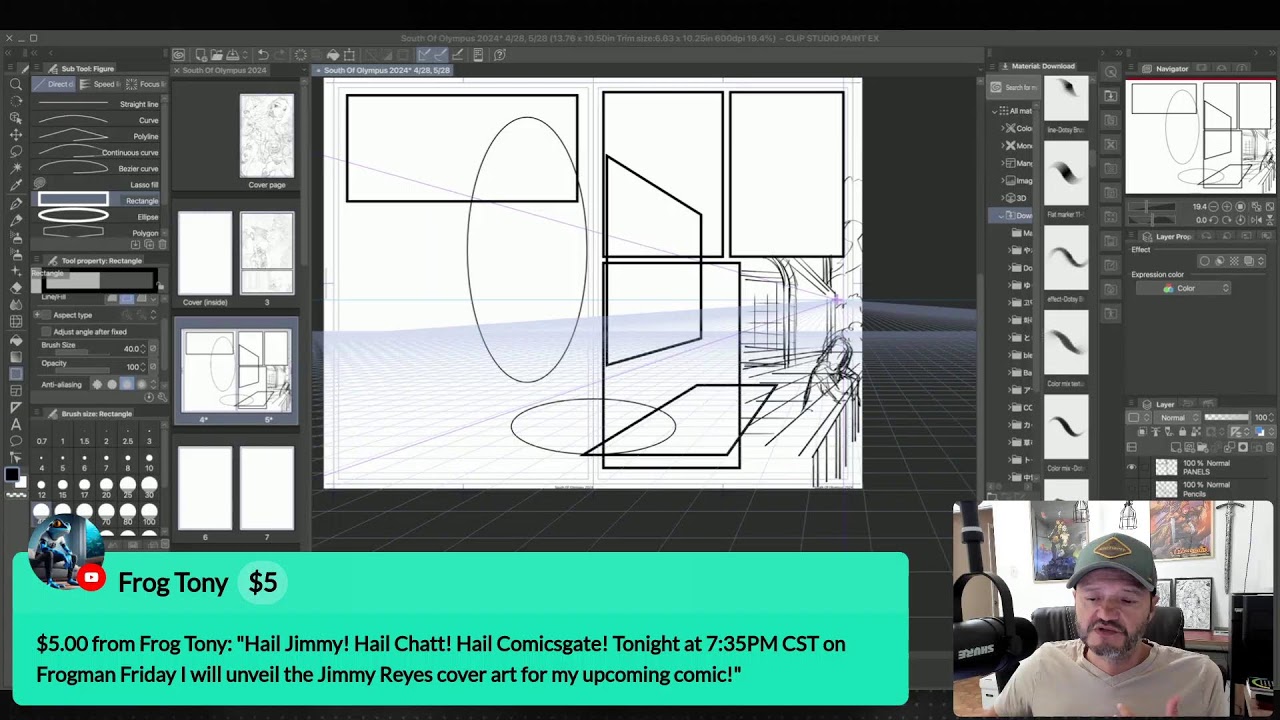Select brush size preset 10

pos(149,462)
